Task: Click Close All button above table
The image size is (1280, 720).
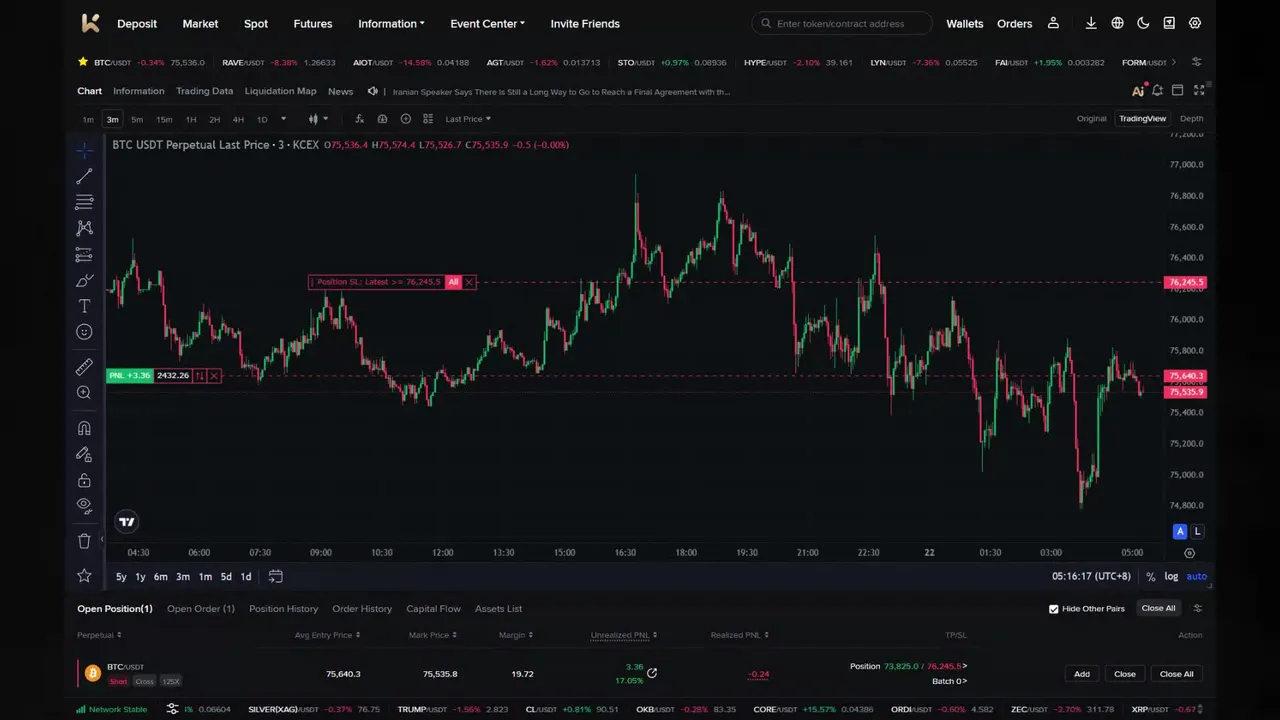Action: pos(1158,608)
